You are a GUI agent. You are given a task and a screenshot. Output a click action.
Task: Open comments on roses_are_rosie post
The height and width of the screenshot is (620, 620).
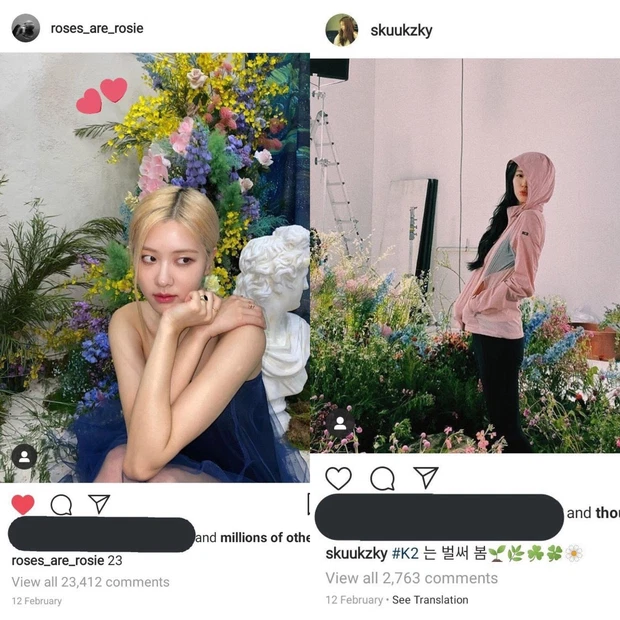[61, 505]
